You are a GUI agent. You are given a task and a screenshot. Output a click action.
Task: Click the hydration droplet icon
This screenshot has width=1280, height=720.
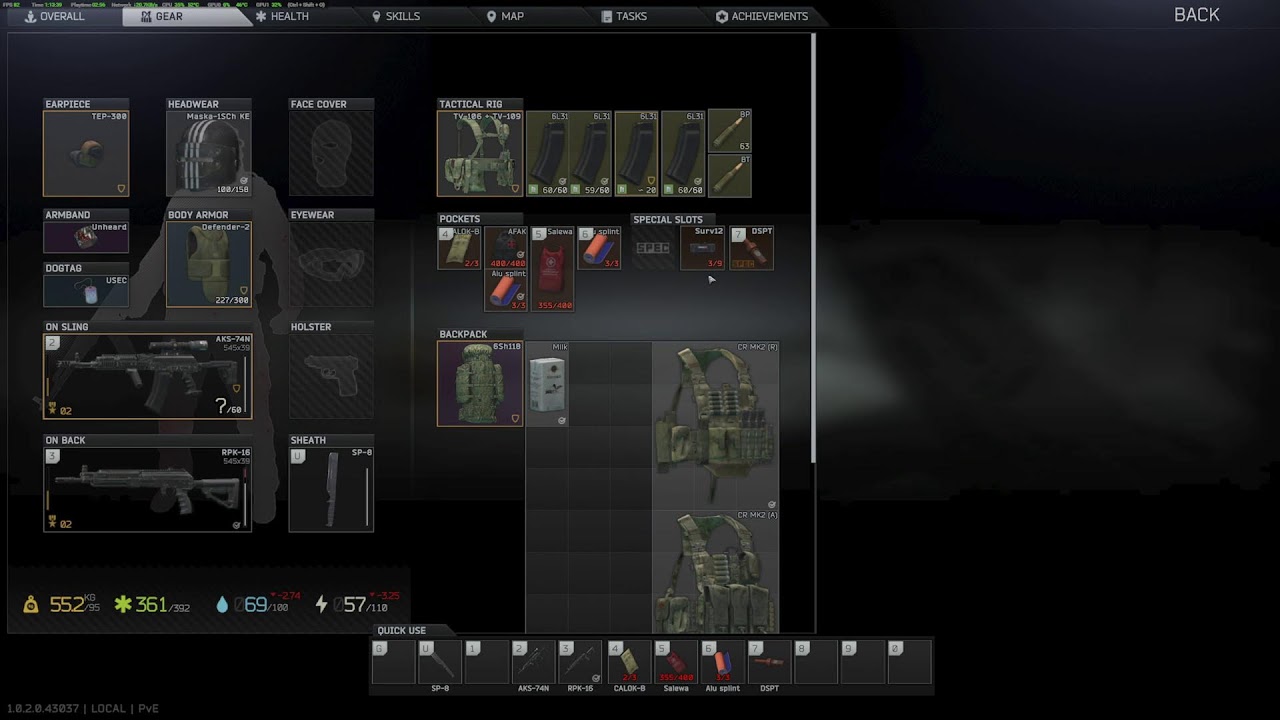pyautogui.click(x=222, y=605)
